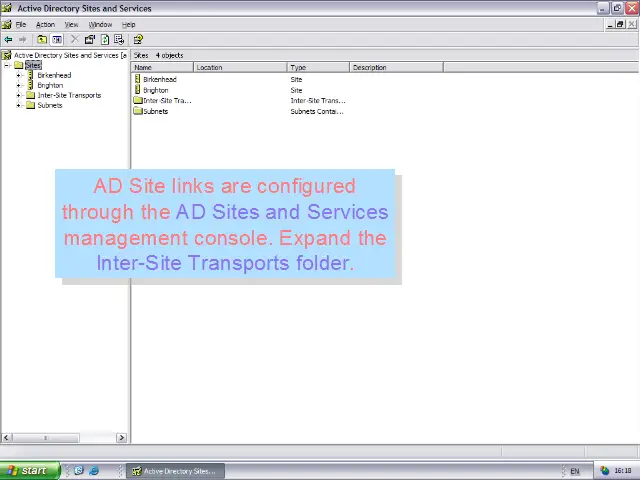Open the View menu
The width and height of the screenshot is (640, 480).
point(71,24)
